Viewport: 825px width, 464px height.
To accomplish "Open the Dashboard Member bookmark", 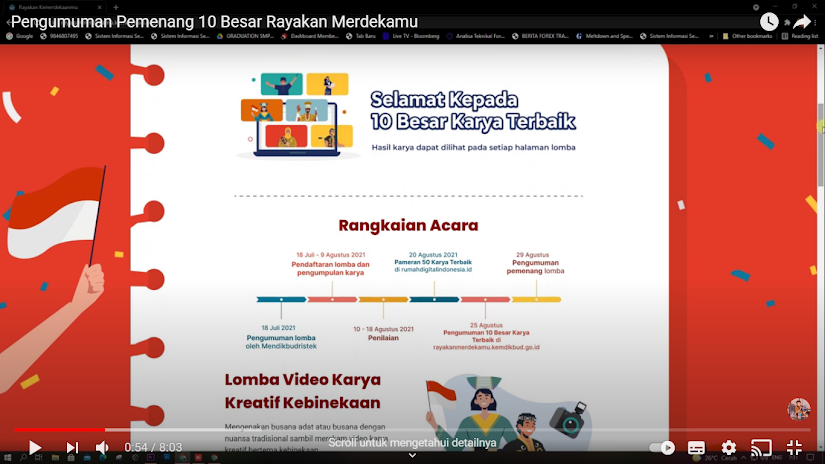I will coord(310,36).
